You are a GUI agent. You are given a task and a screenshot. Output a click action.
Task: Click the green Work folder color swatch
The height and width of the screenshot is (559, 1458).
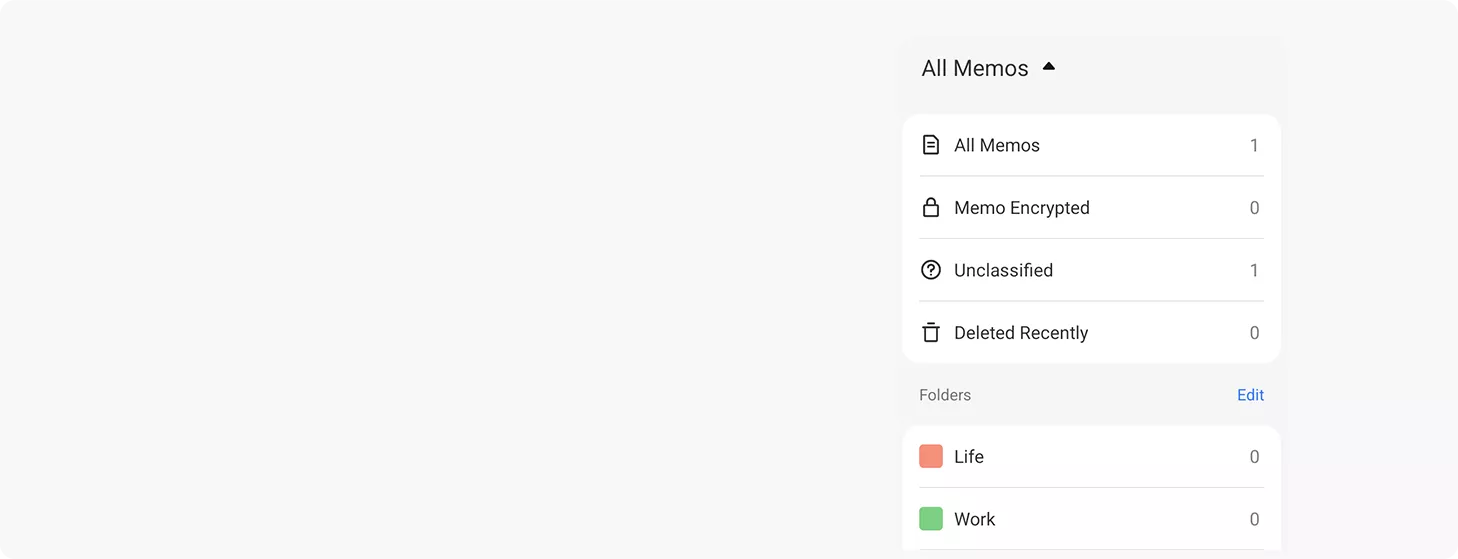[x=930, y=519]
